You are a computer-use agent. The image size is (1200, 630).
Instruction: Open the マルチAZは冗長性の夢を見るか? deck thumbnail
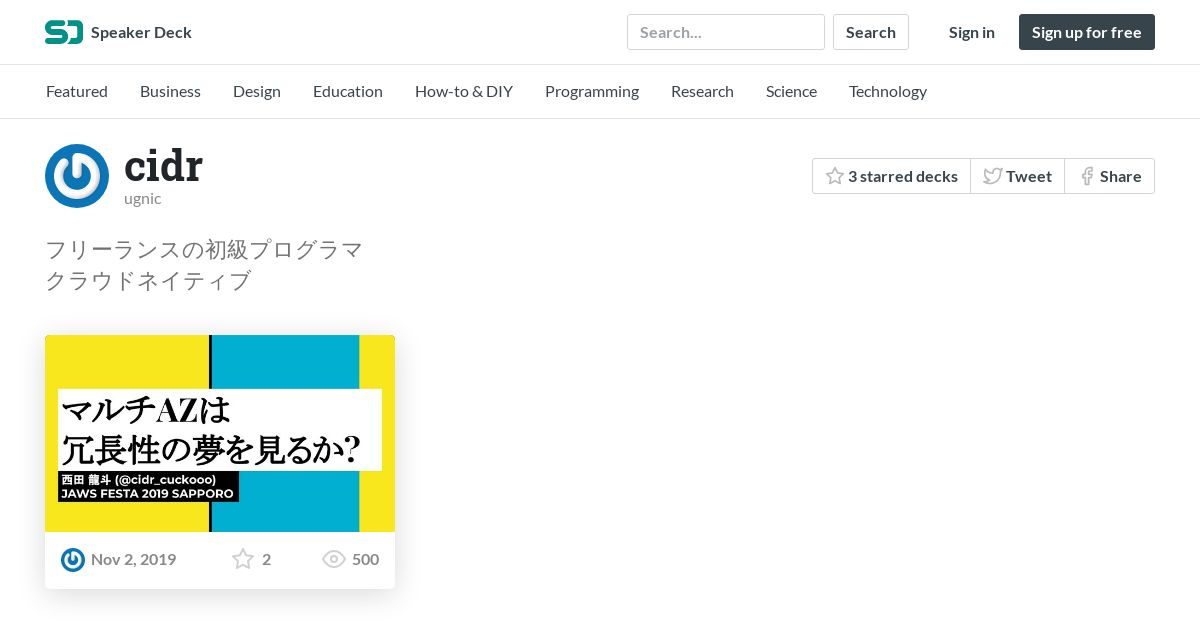(x=220, y=433)
